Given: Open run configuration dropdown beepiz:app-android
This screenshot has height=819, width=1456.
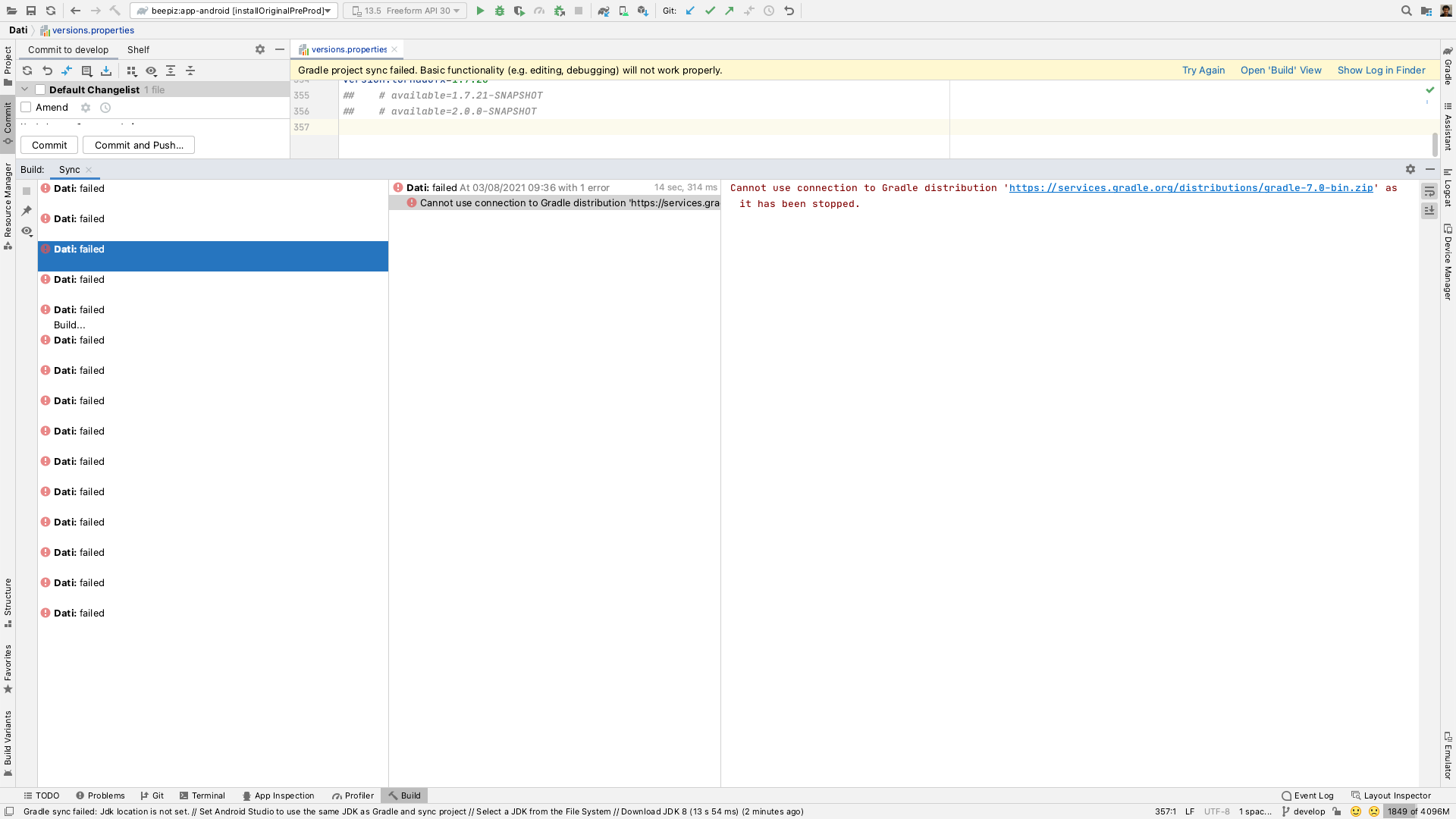Looking at the screenshot, I should coord(234,11).
